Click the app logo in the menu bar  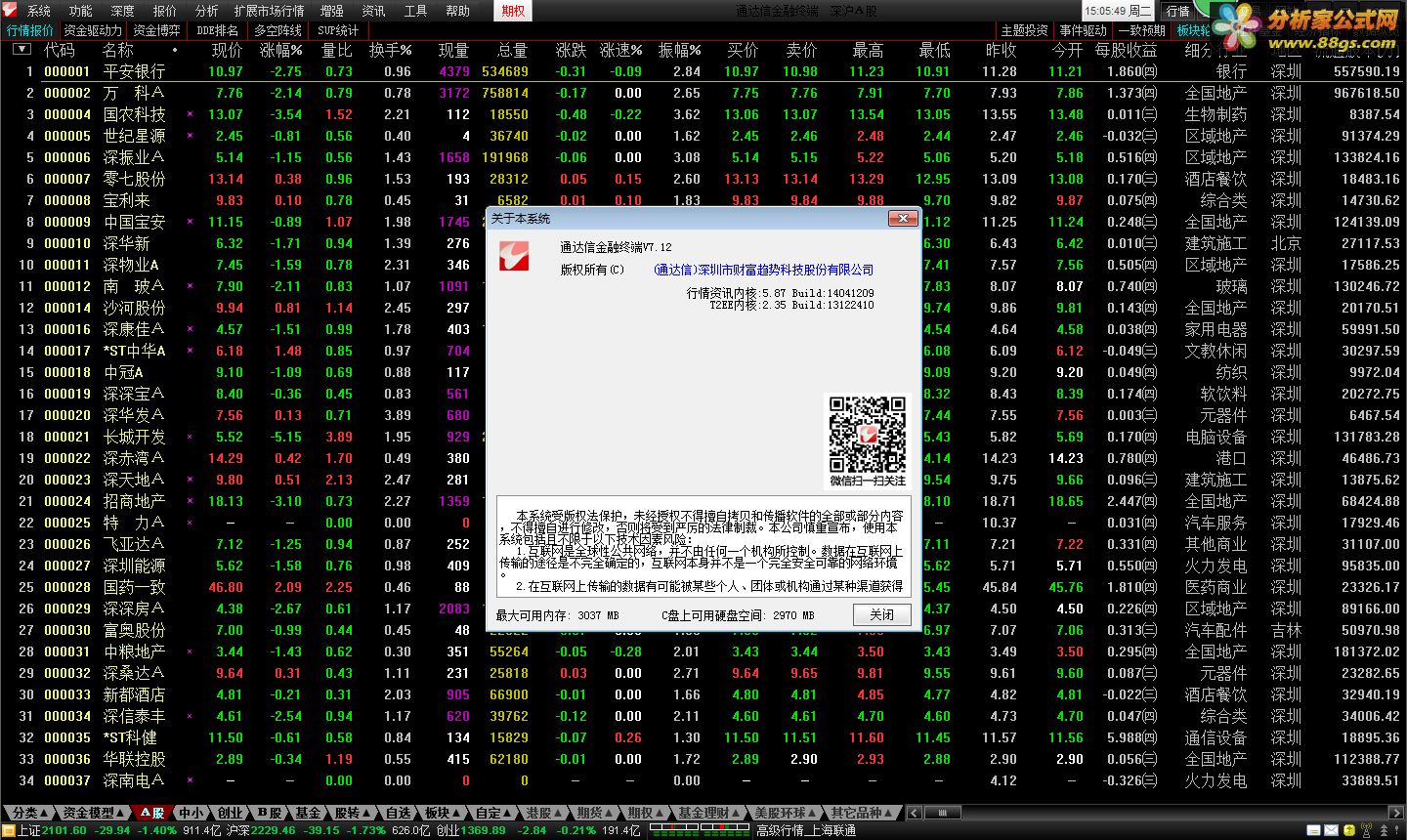click(x=11, y=10)
